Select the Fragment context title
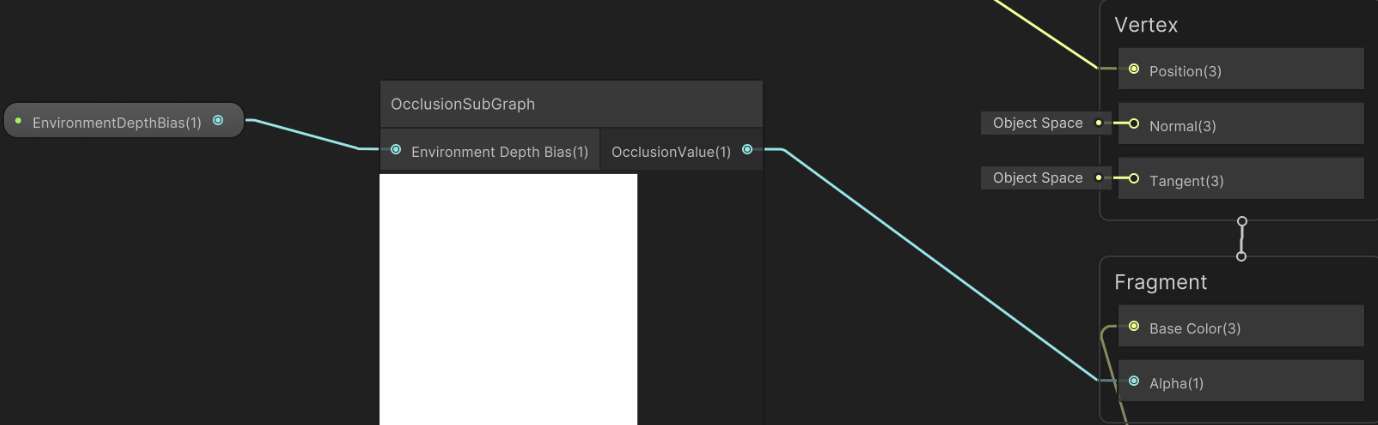Image resolution: width=1378 pixels, height=425 pixels. 1160,282
